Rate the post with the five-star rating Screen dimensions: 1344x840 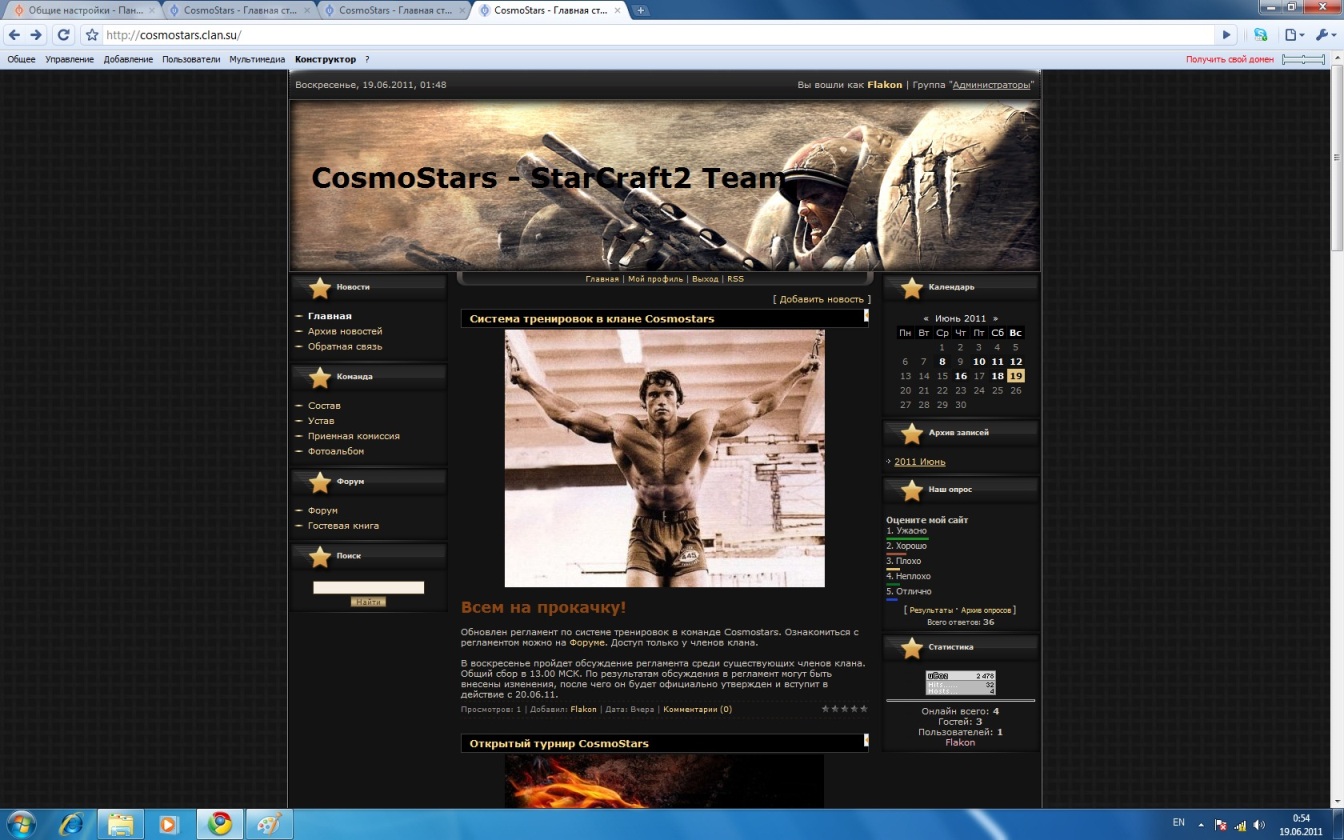pos(844,709)
